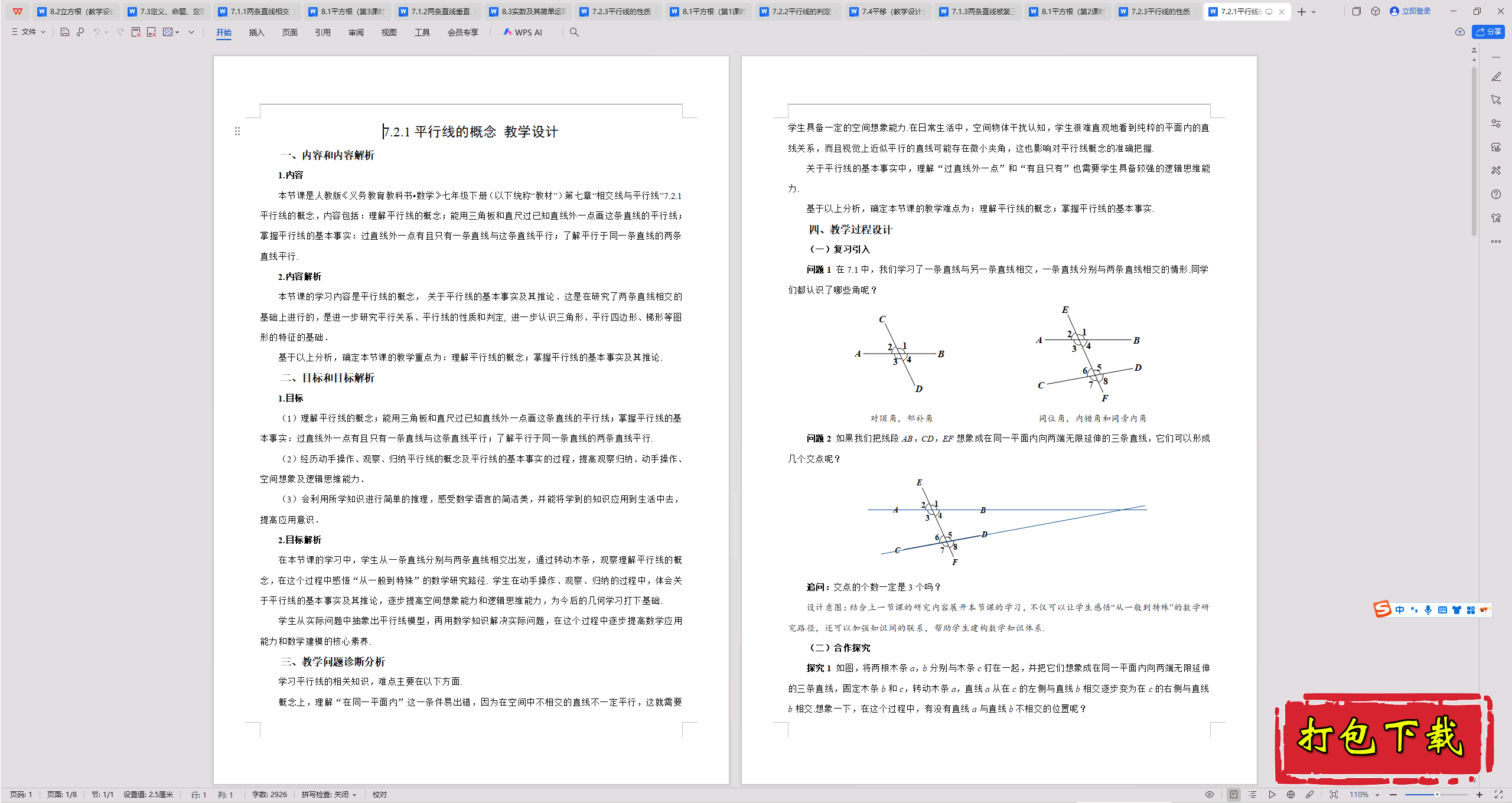Image resolution: width=1512 pixels, height=803 pixels.
Task: Expand the quick access toolbar chevron
Action: coord(191,32)
